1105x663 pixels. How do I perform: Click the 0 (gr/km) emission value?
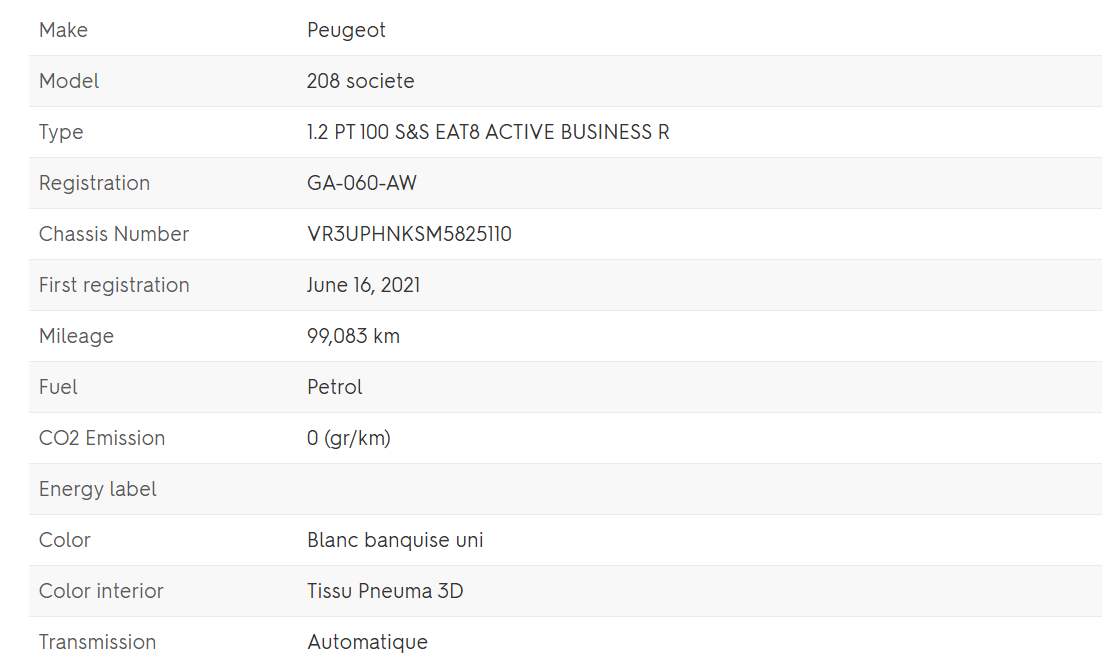(348, 438)
